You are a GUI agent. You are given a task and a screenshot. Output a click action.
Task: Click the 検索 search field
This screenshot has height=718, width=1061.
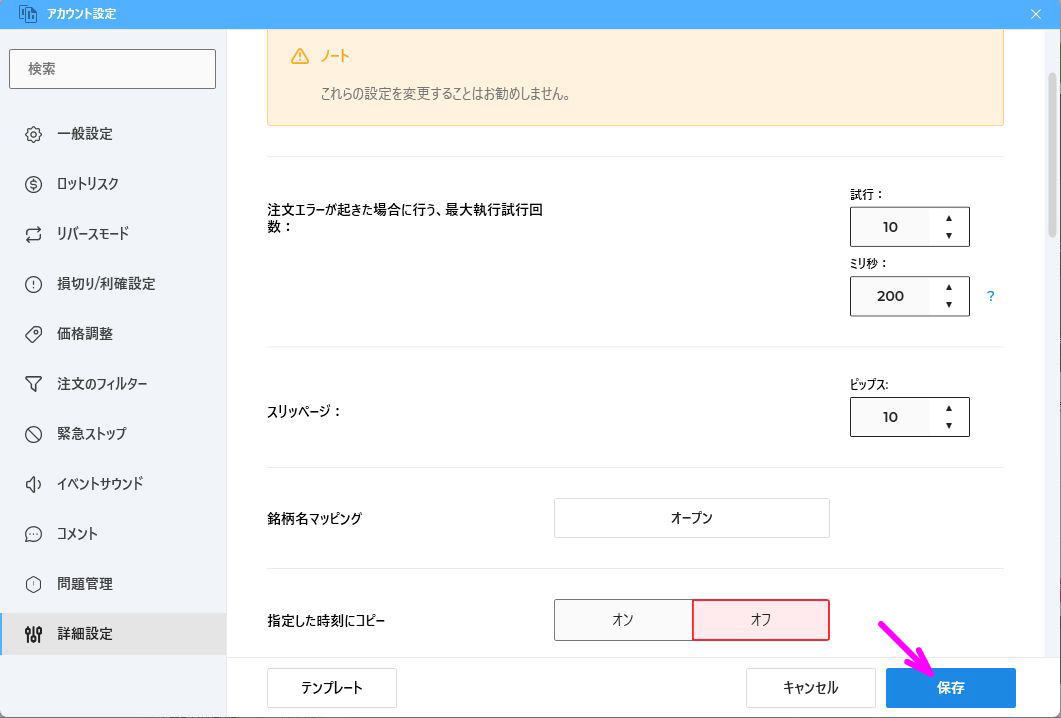pyautogui.click(x=112, y=68)
